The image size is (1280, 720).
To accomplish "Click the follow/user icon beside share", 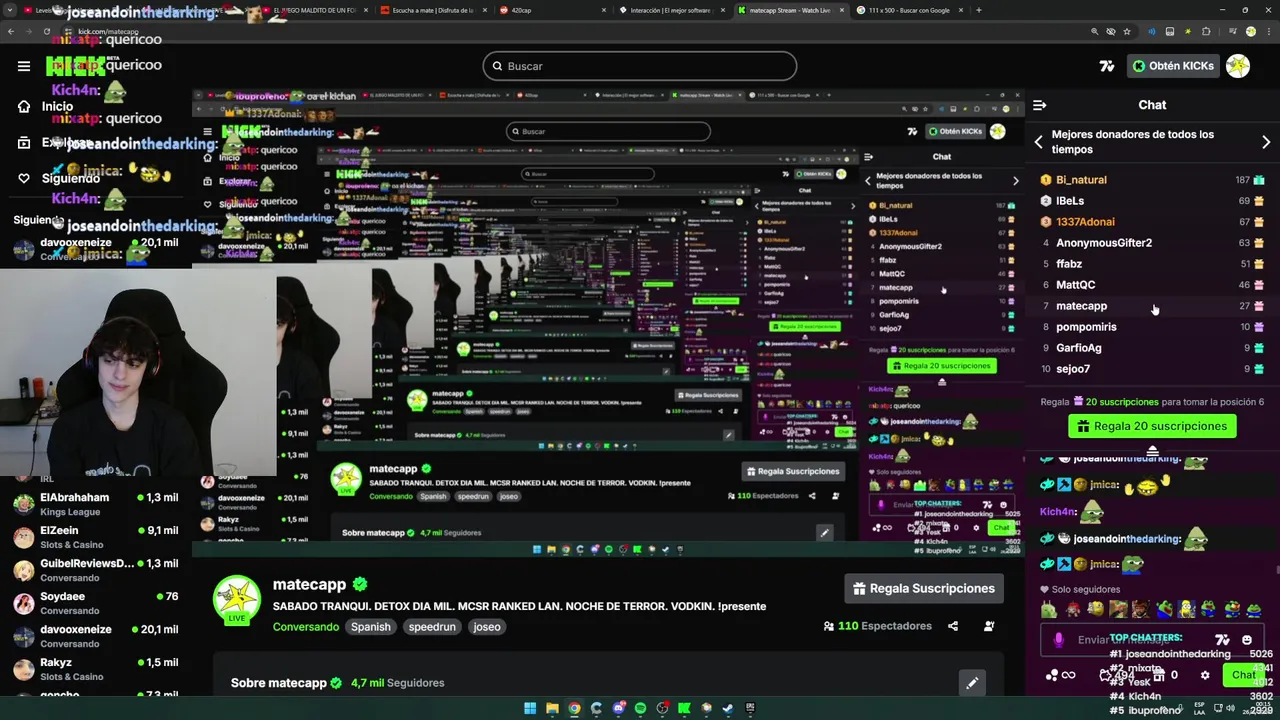I will [x=989, y=626].
